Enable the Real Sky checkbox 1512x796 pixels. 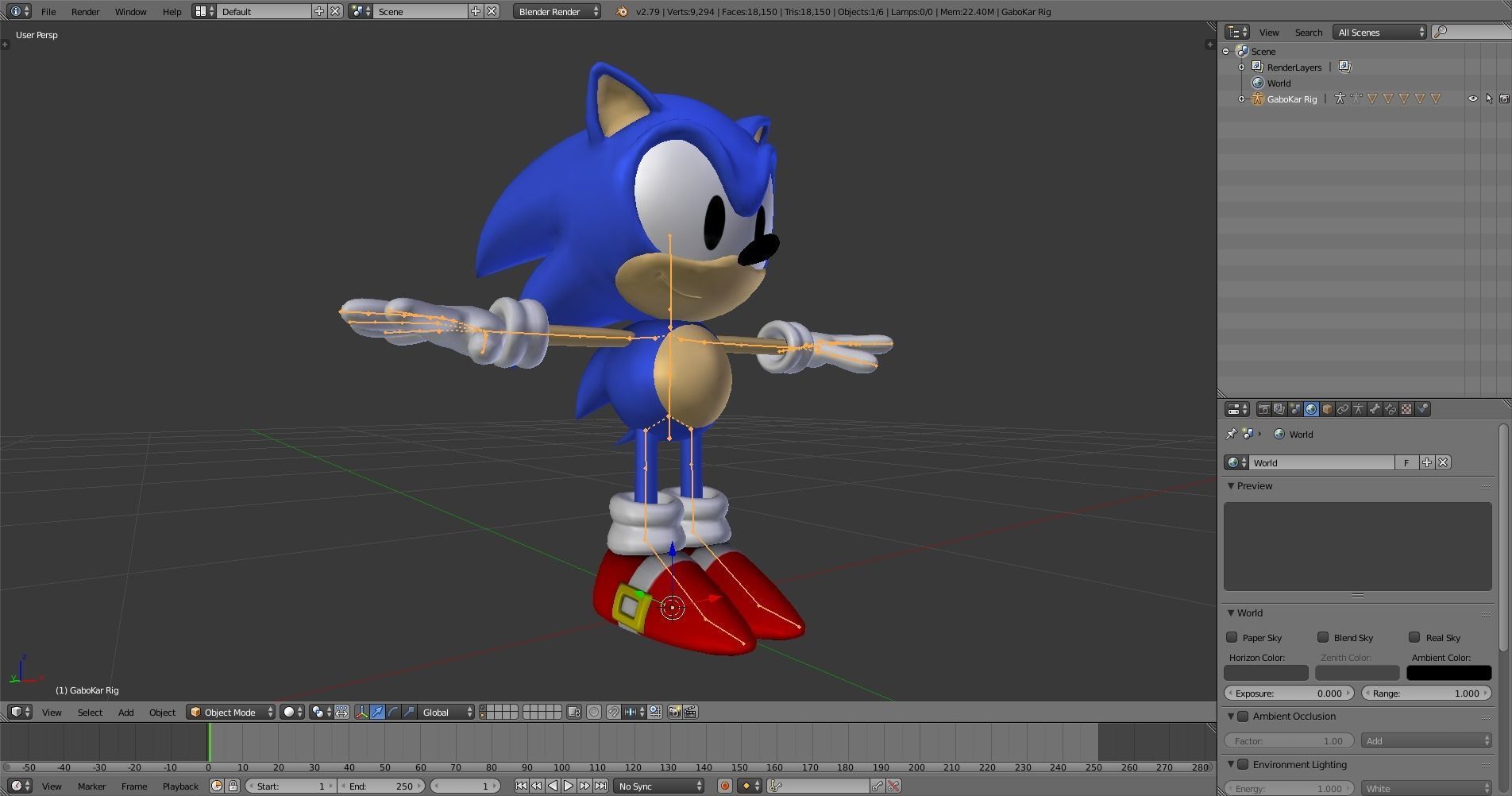[x=1414, y=637]
